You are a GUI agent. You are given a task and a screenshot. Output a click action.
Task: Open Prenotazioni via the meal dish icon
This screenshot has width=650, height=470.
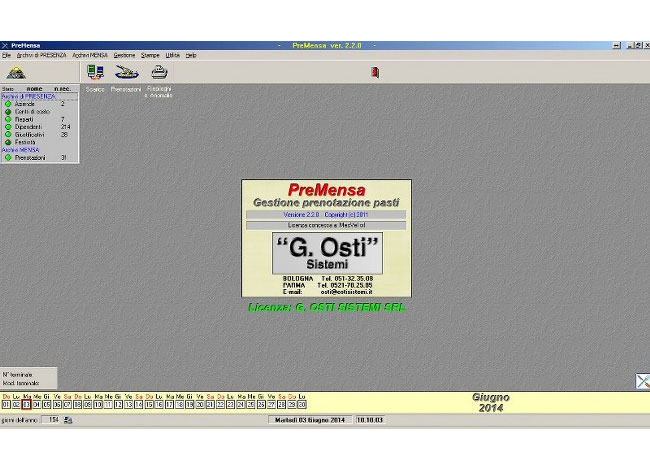[x=126, y=73]
